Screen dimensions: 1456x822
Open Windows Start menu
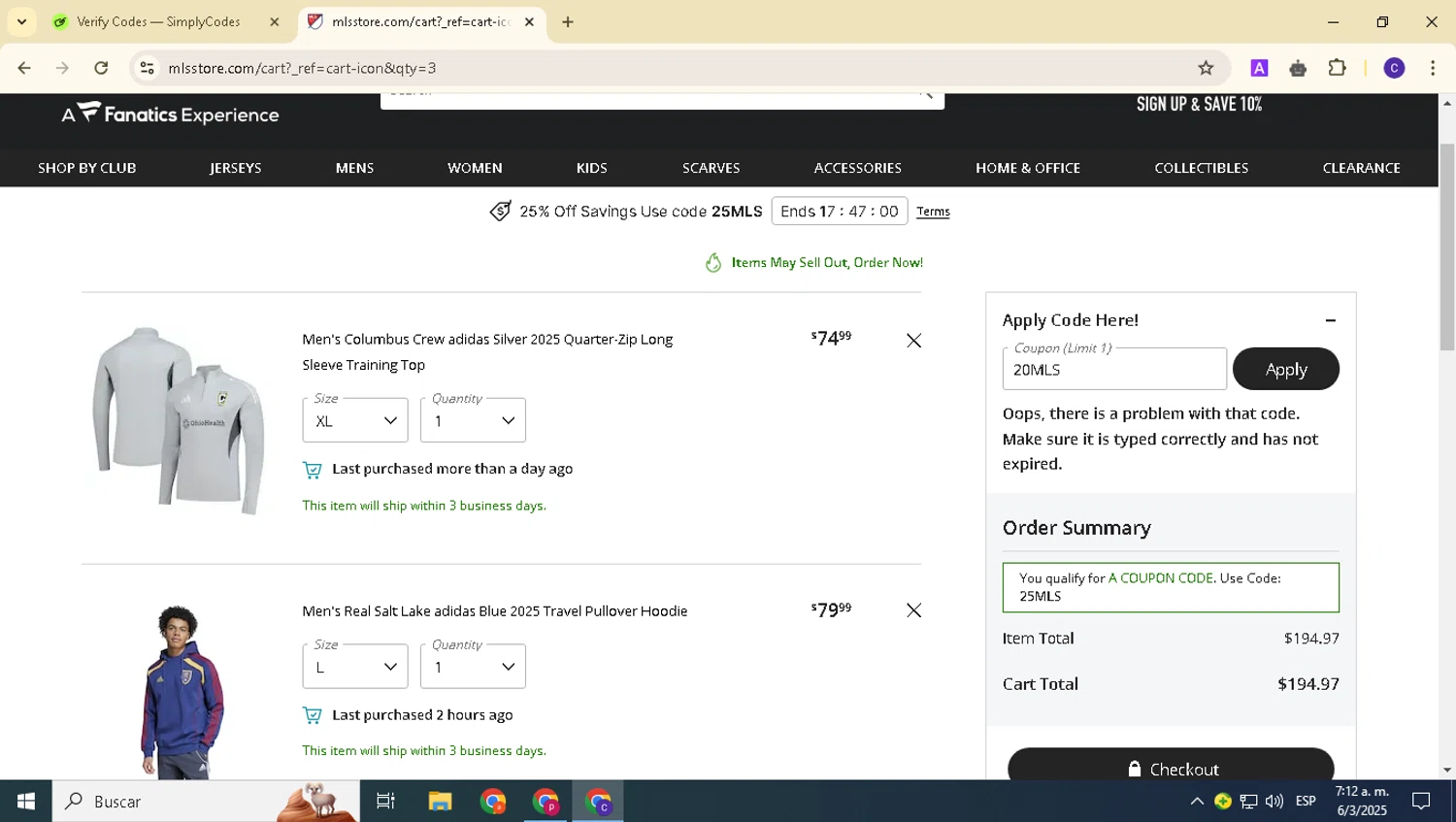point(26,802)
